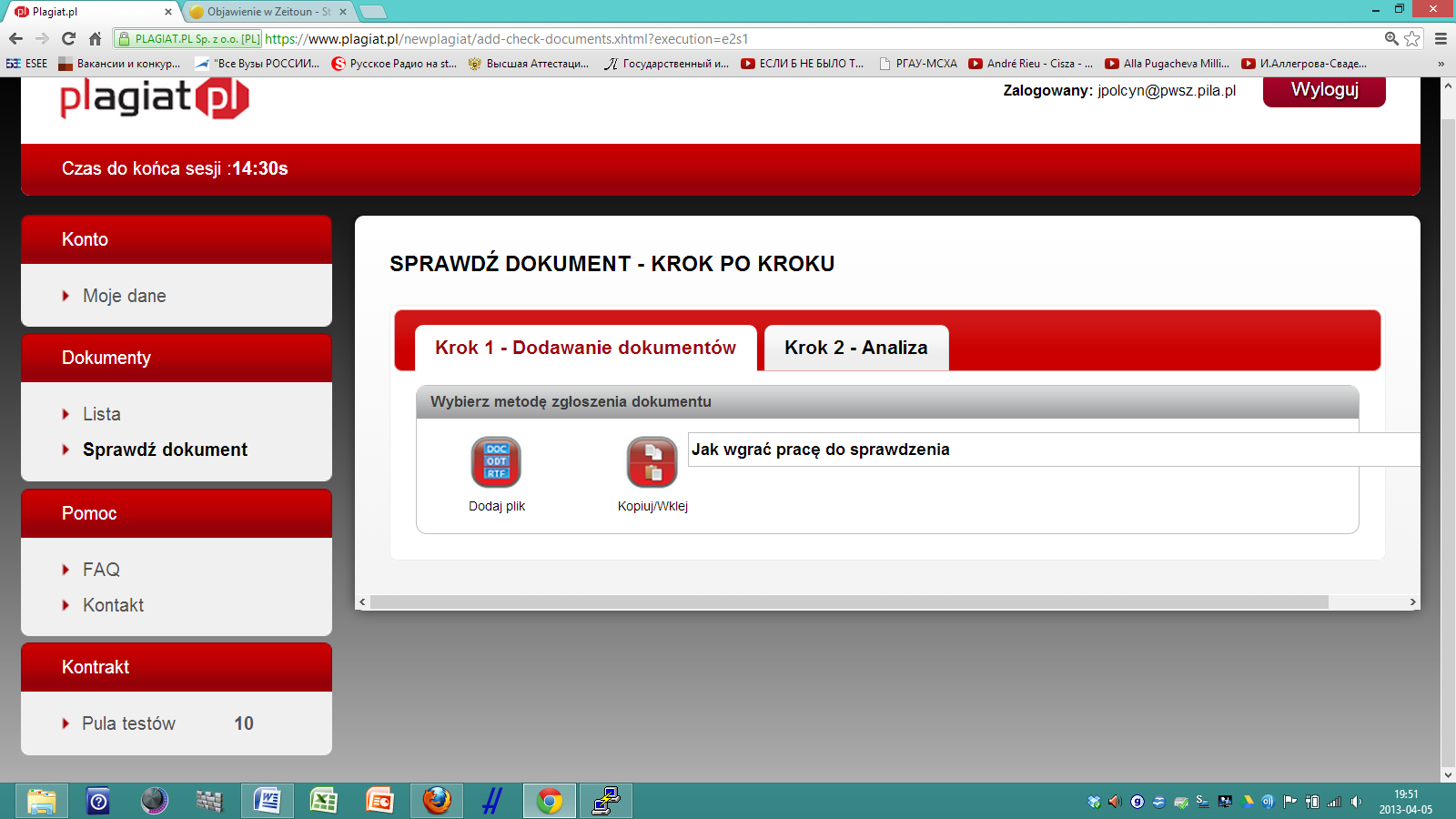
Task: Click the Dropbox icon in the system tray
Action: point(1094,802)
